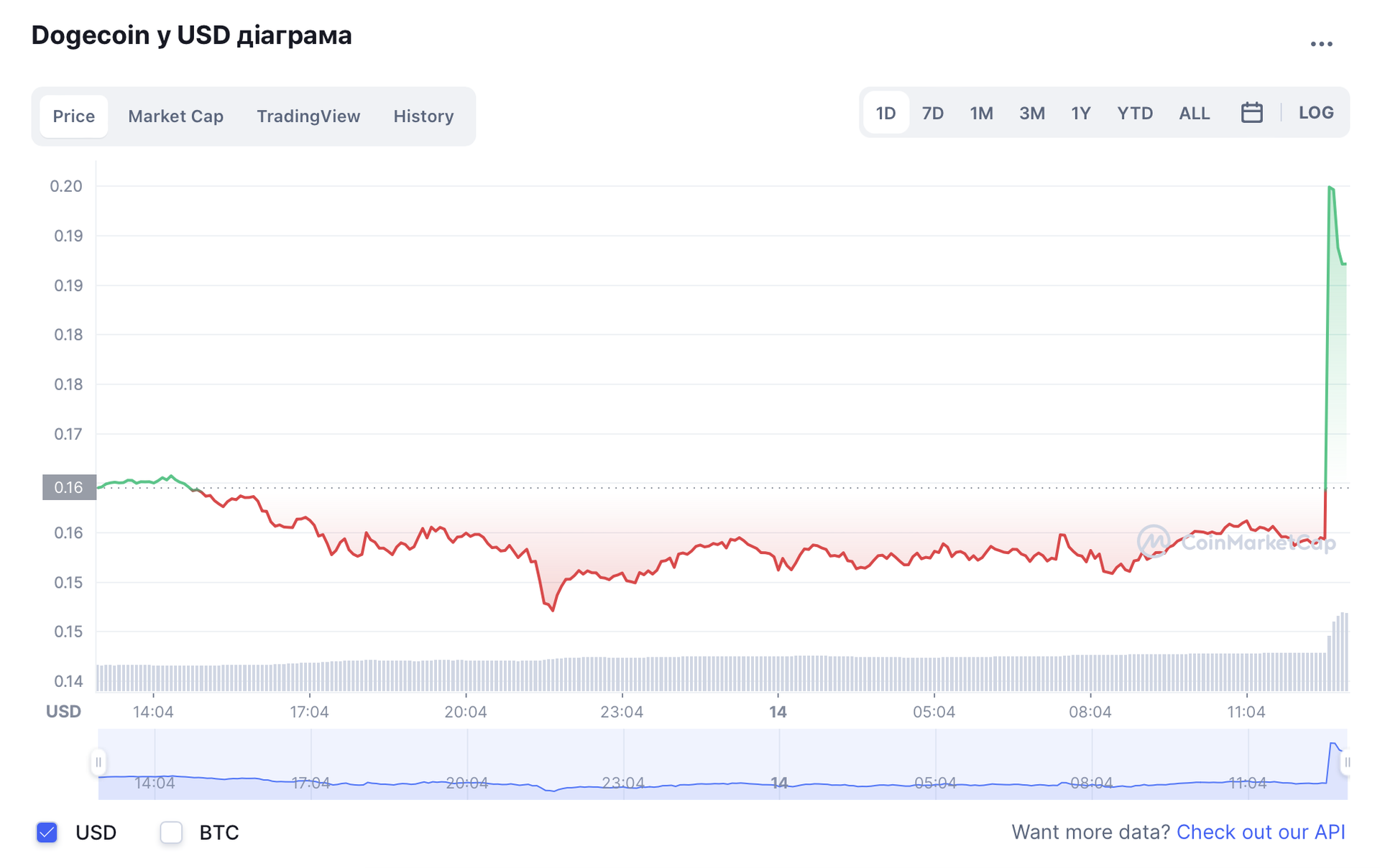Uncheck the USD checkbox
The width and height of the screenshot is (1380, 868).
pos(47,832)
